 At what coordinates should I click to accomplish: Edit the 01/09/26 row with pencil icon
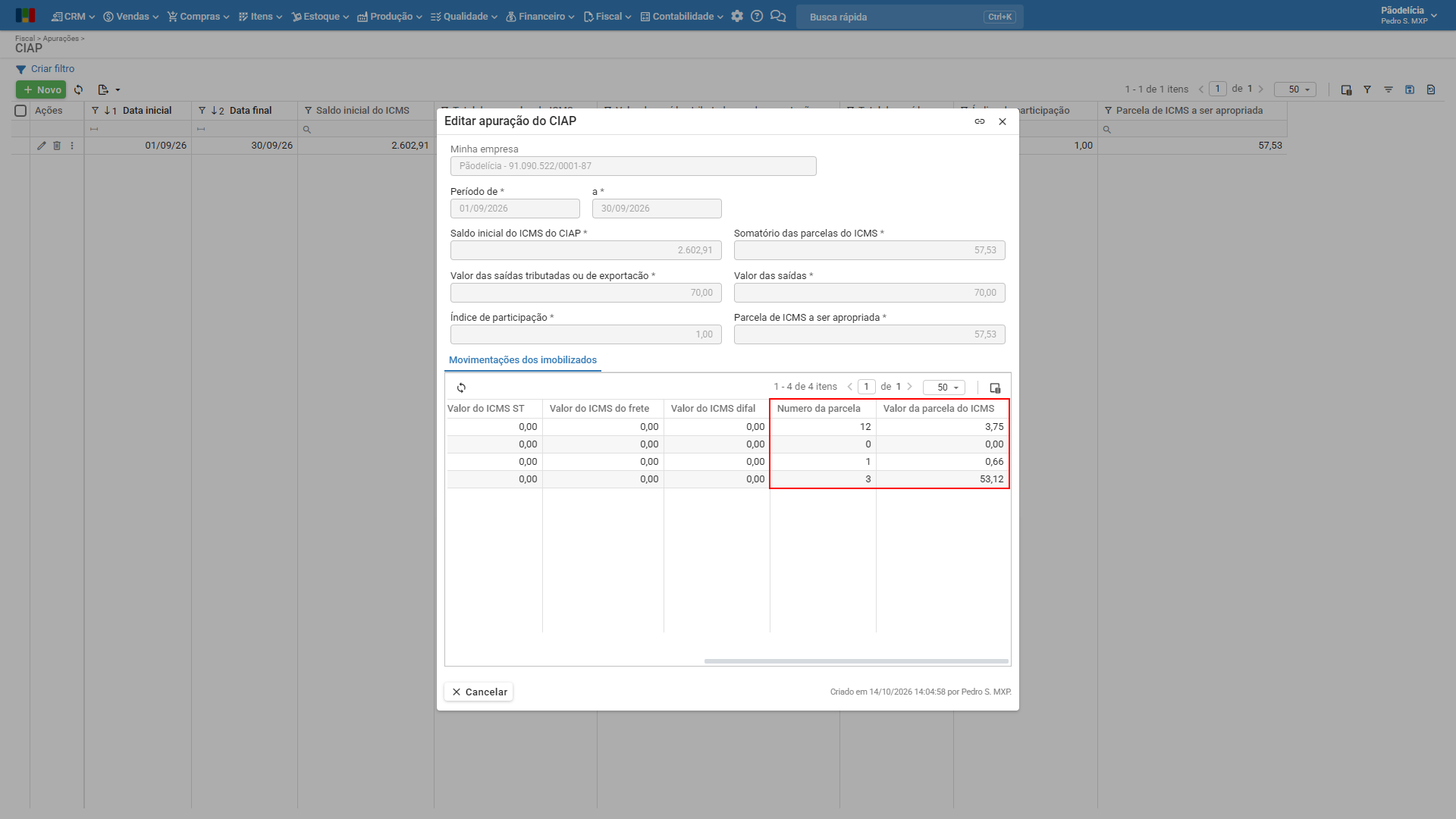(x=42, y=146)
